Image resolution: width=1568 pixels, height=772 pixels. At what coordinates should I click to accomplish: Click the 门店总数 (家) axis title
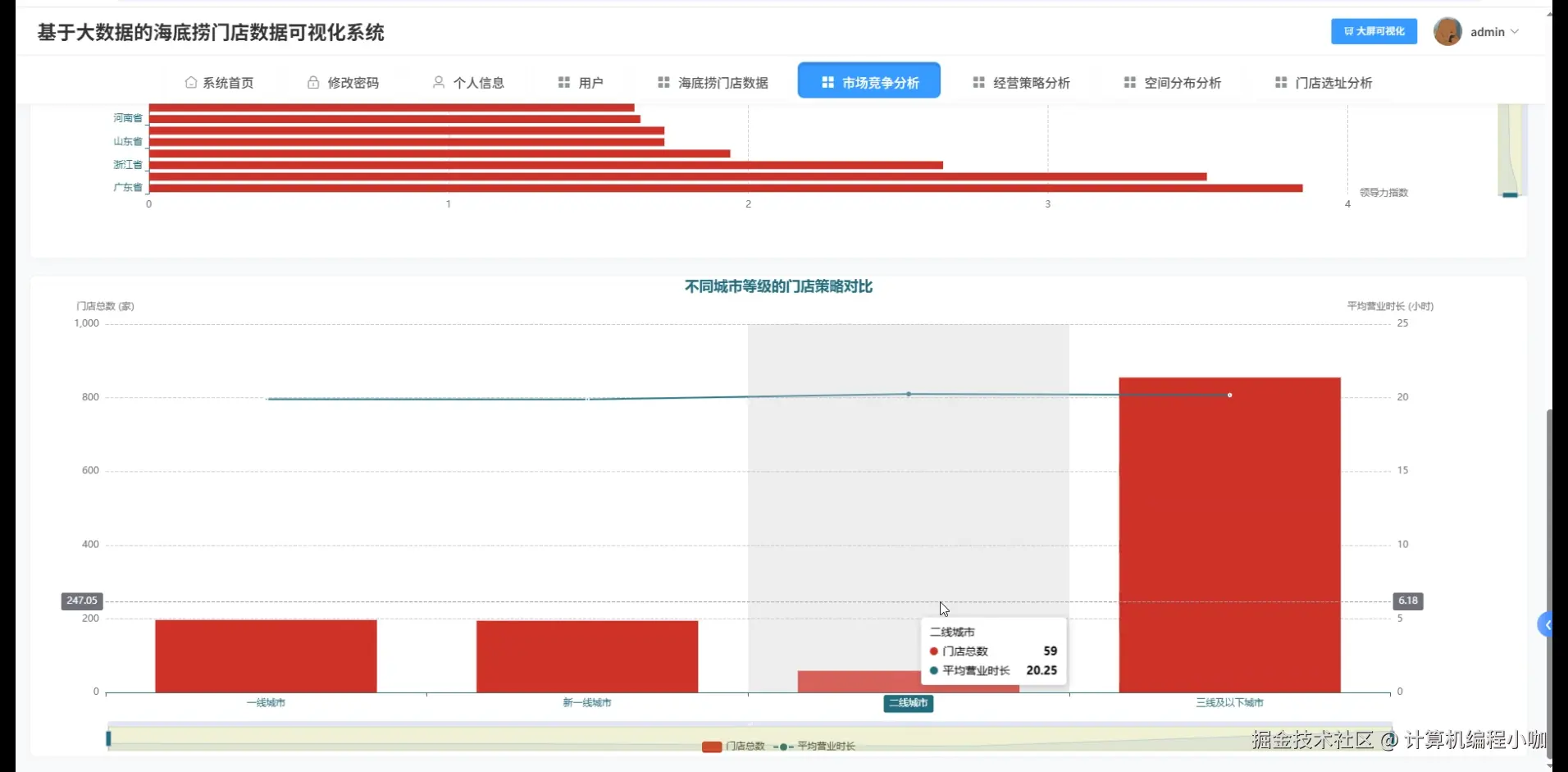pos(105,306)
